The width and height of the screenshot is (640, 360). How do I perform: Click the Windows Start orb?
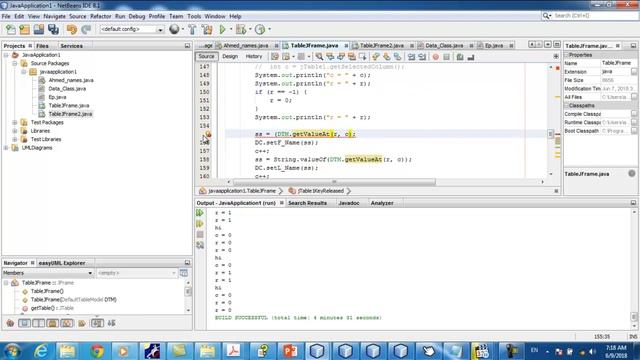(13, 351)
